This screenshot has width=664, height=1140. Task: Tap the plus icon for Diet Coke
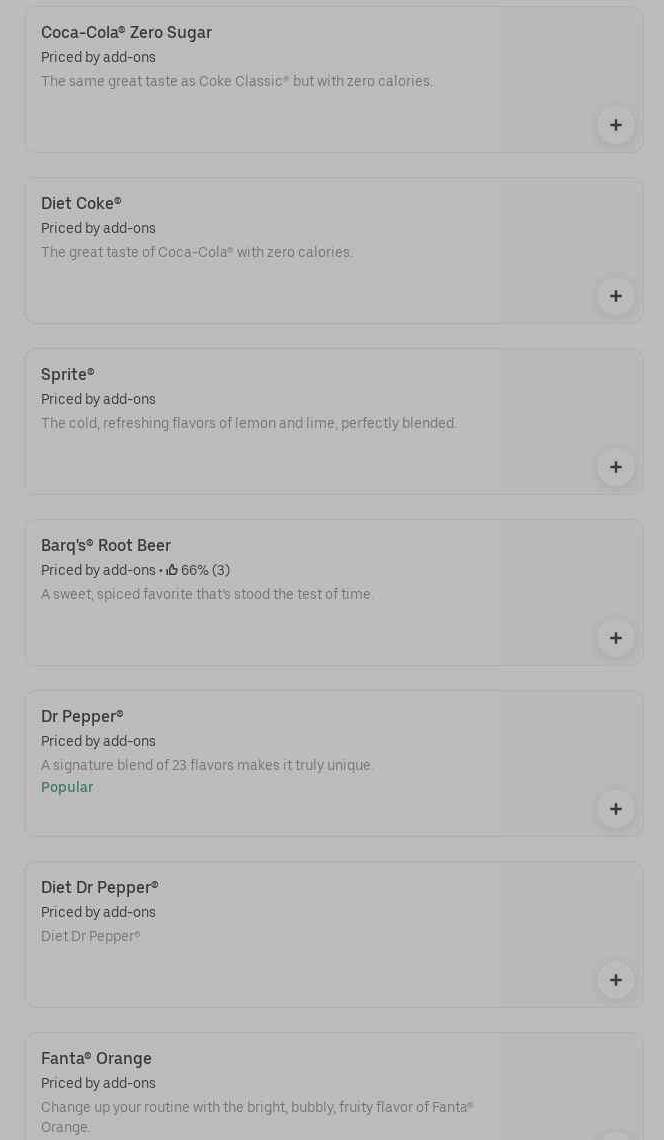[615, 296]
